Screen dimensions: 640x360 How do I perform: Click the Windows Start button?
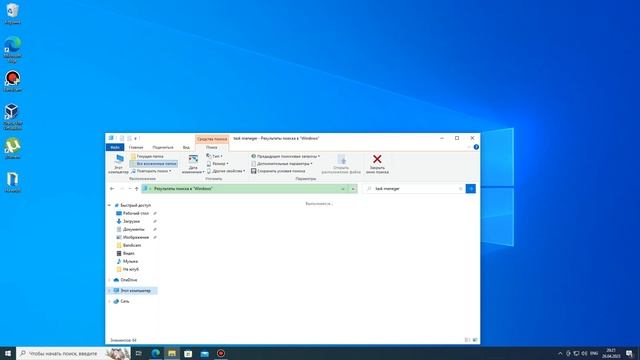coord(8,353)
